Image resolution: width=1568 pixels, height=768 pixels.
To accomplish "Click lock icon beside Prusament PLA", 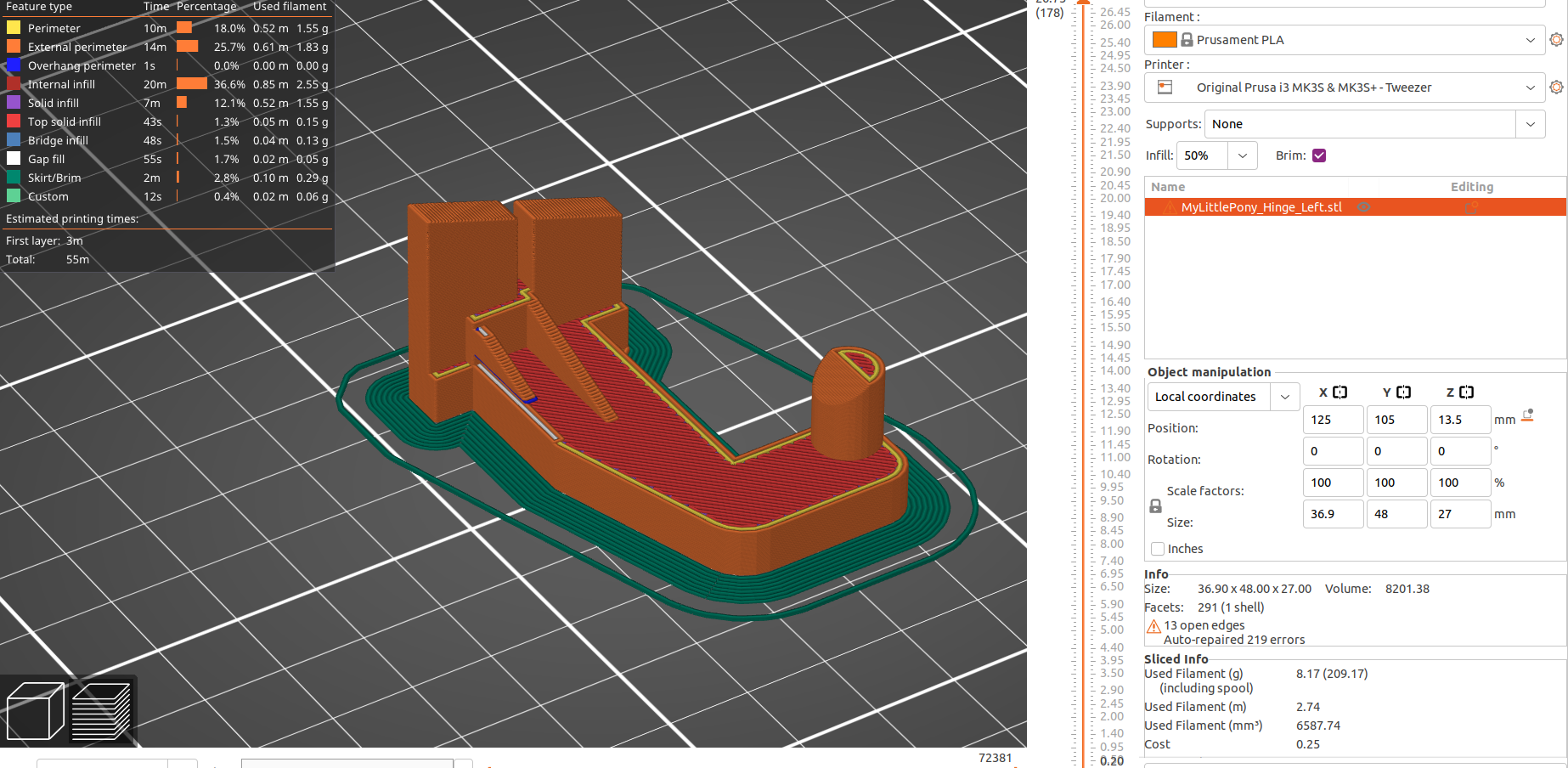I will [x=1187, y=40].
